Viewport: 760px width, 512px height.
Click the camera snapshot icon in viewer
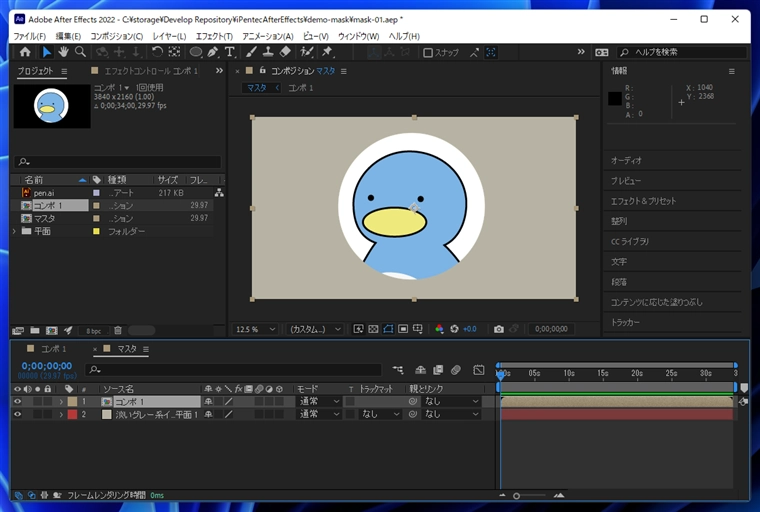[x=499, y=329]
